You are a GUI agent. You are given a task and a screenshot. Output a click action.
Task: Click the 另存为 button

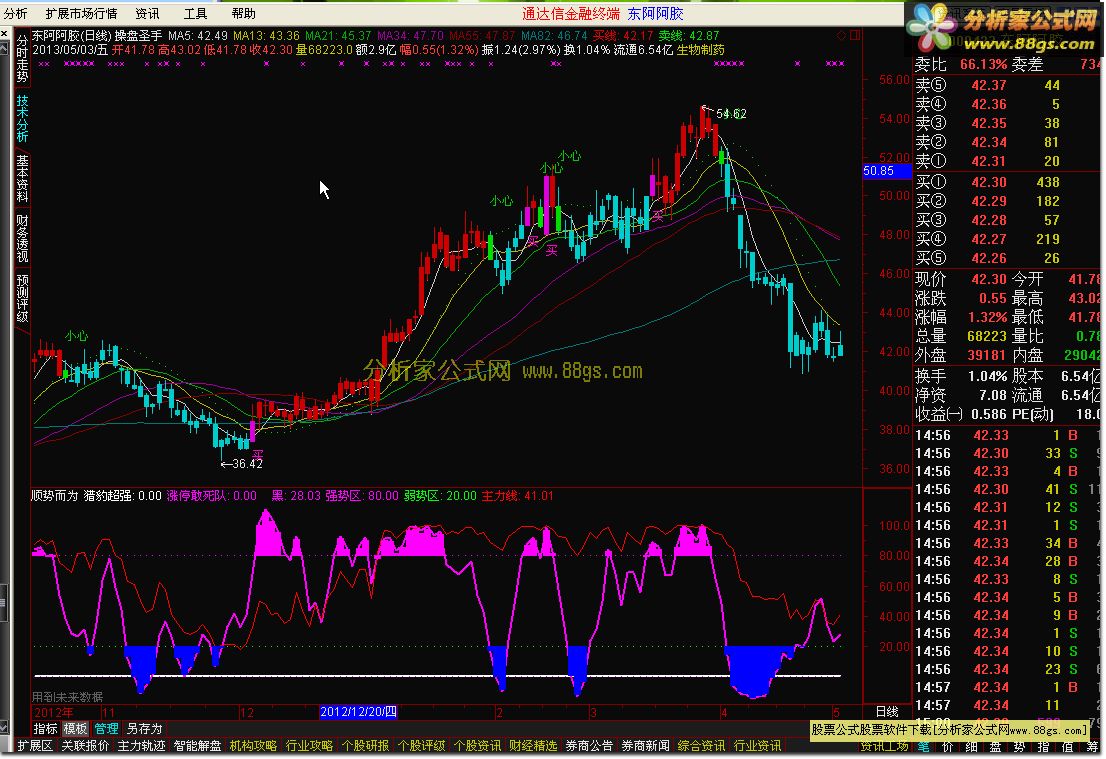point(144,729)
